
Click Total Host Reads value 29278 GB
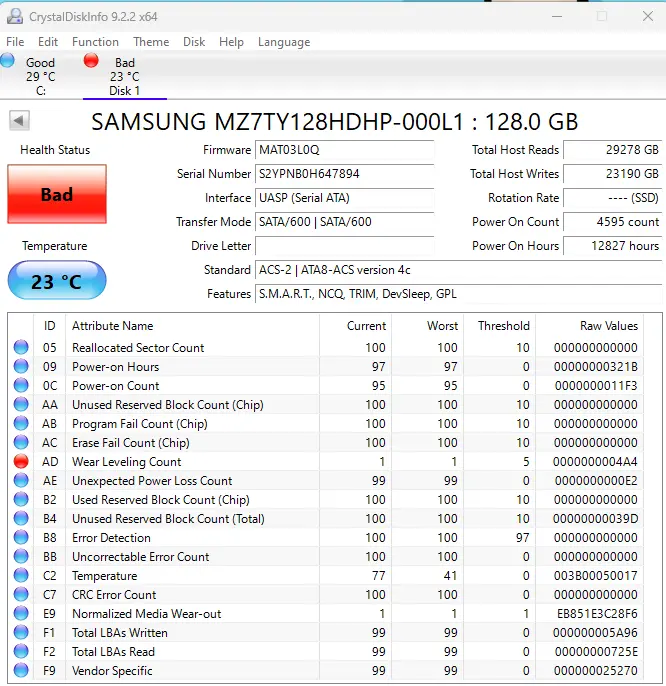point(613,150)
